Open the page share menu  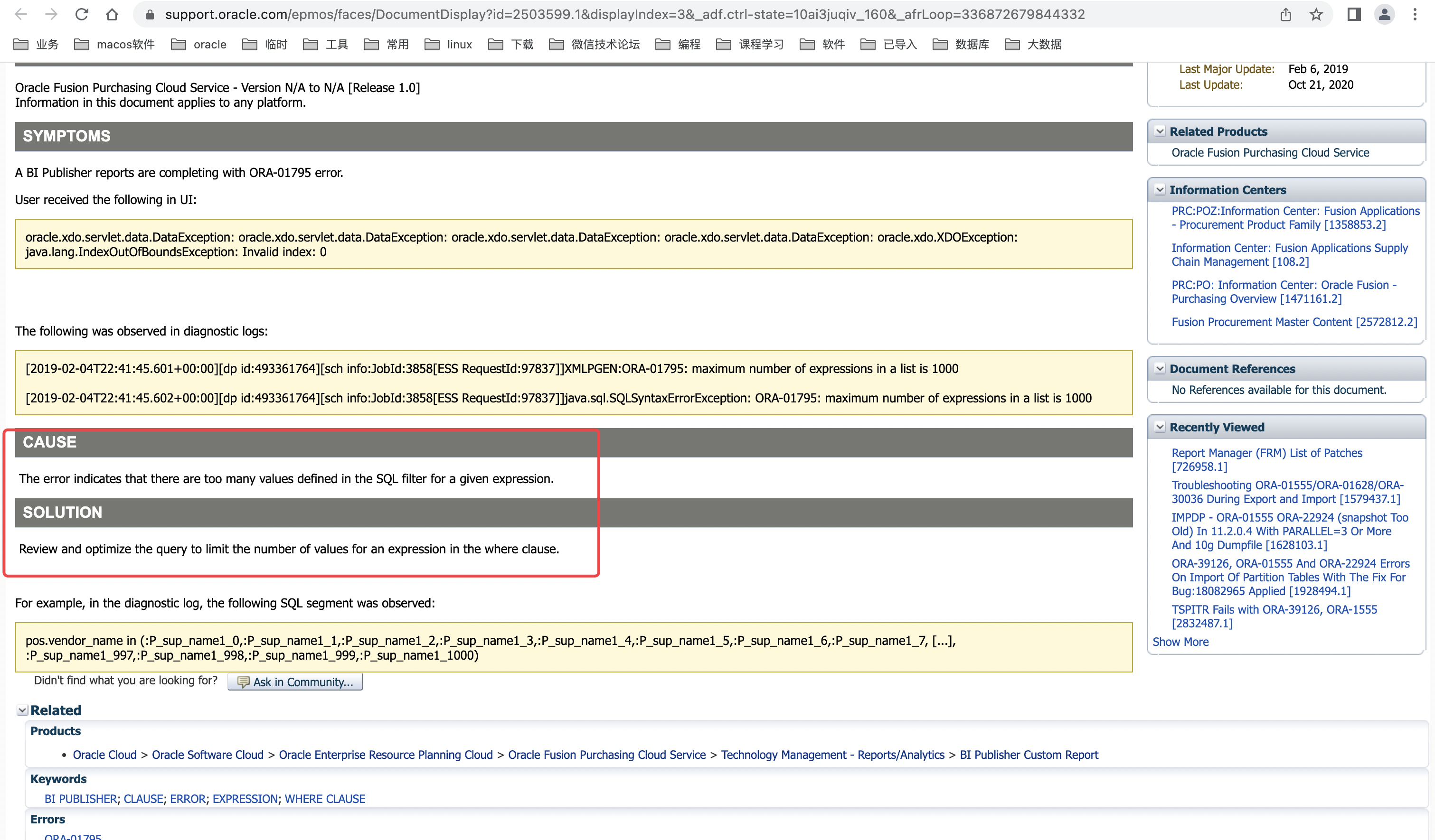pos(1285,14)
